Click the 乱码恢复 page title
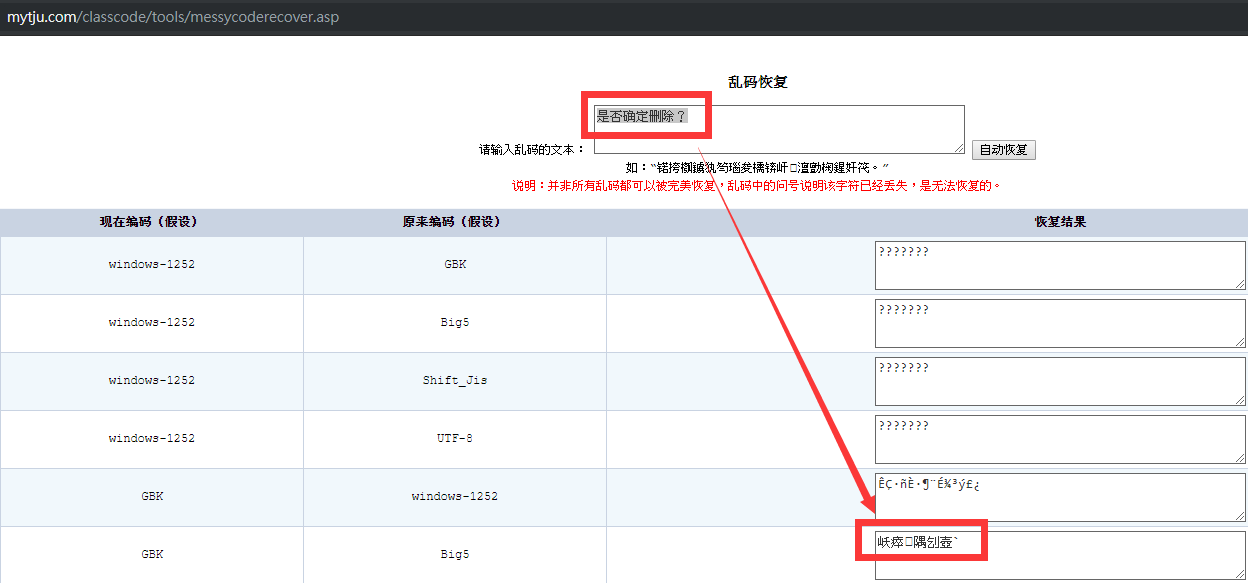 pos(758,82)
